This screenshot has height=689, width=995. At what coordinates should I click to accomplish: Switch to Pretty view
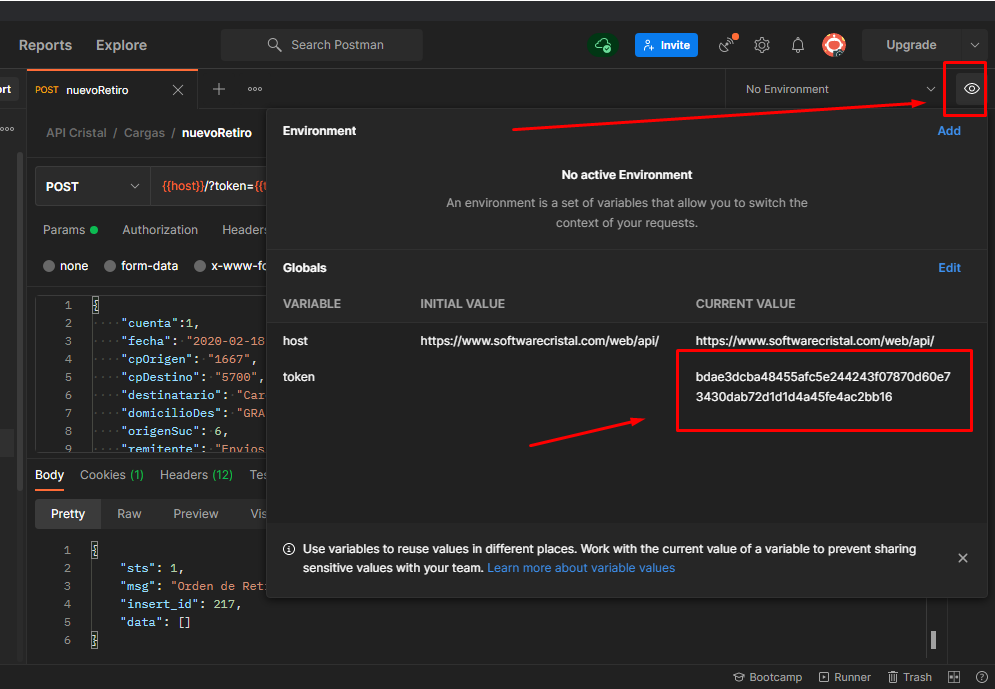click(68, 514)
